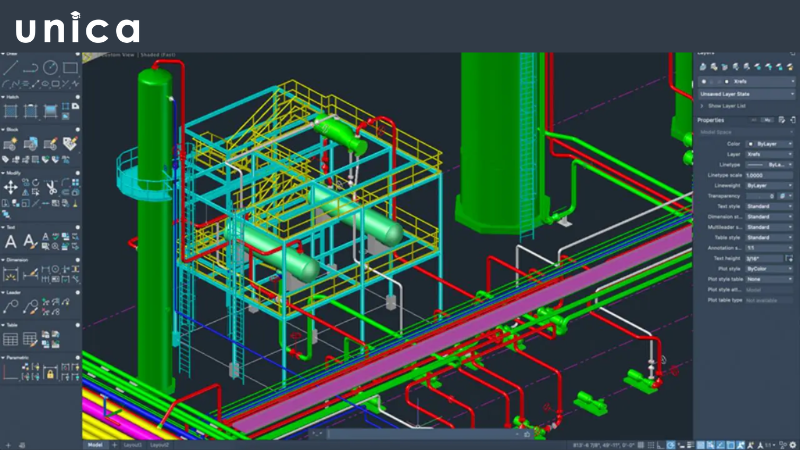Click the Linetype scale 1.0000 field
The height and width of the screenshot is (450, 800).
(x=769, y=175)
